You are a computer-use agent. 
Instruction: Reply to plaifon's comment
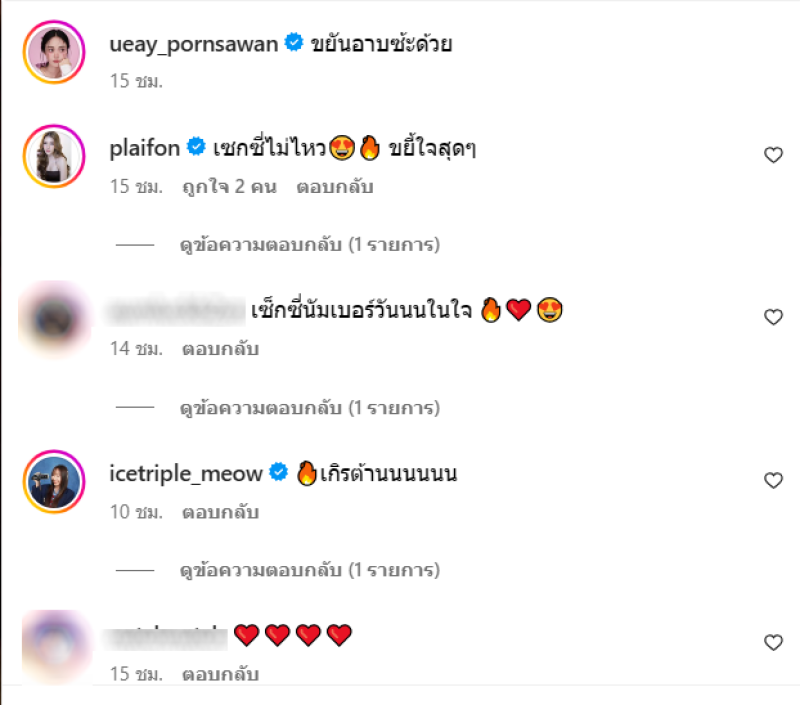(335, 187)
